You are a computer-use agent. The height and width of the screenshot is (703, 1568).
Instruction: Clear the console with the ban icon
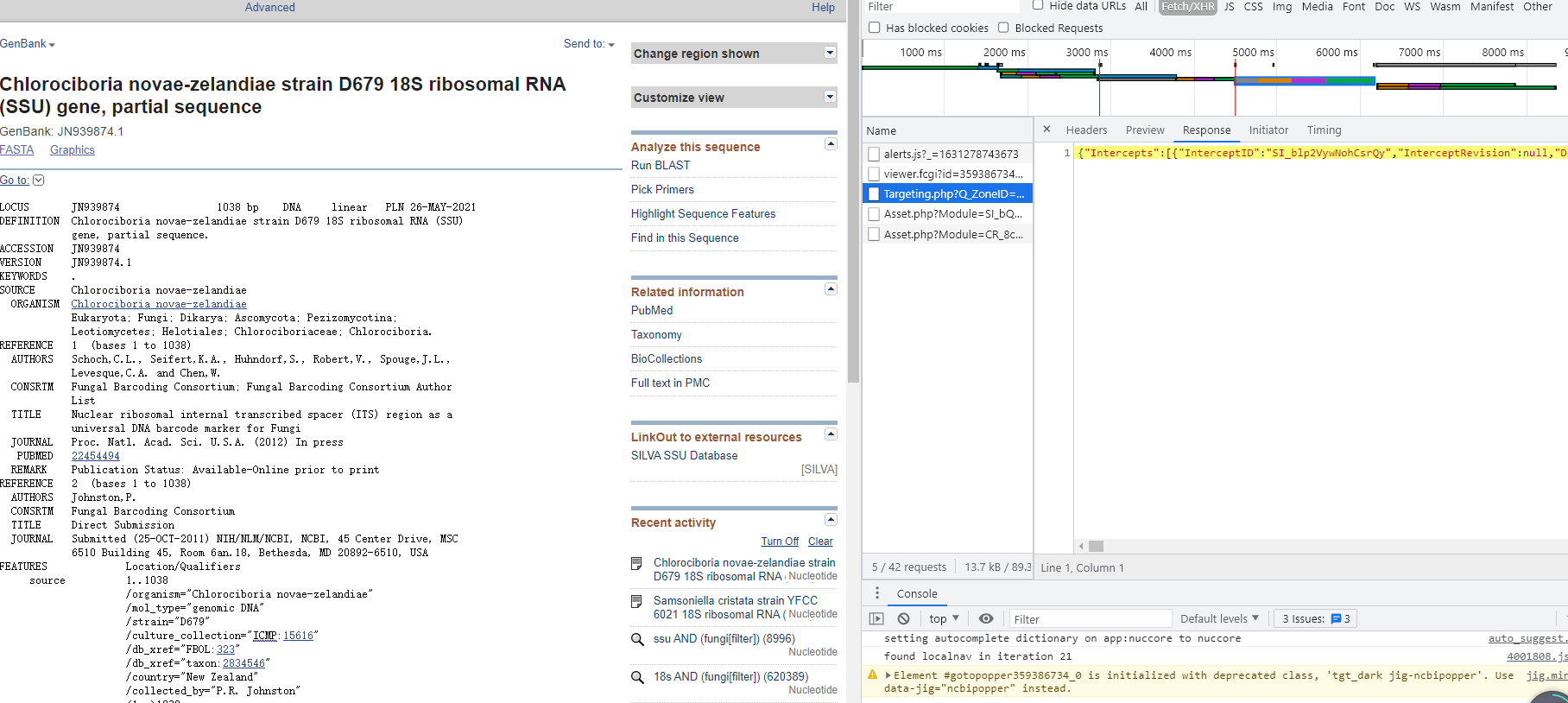[x=903, y=618]
